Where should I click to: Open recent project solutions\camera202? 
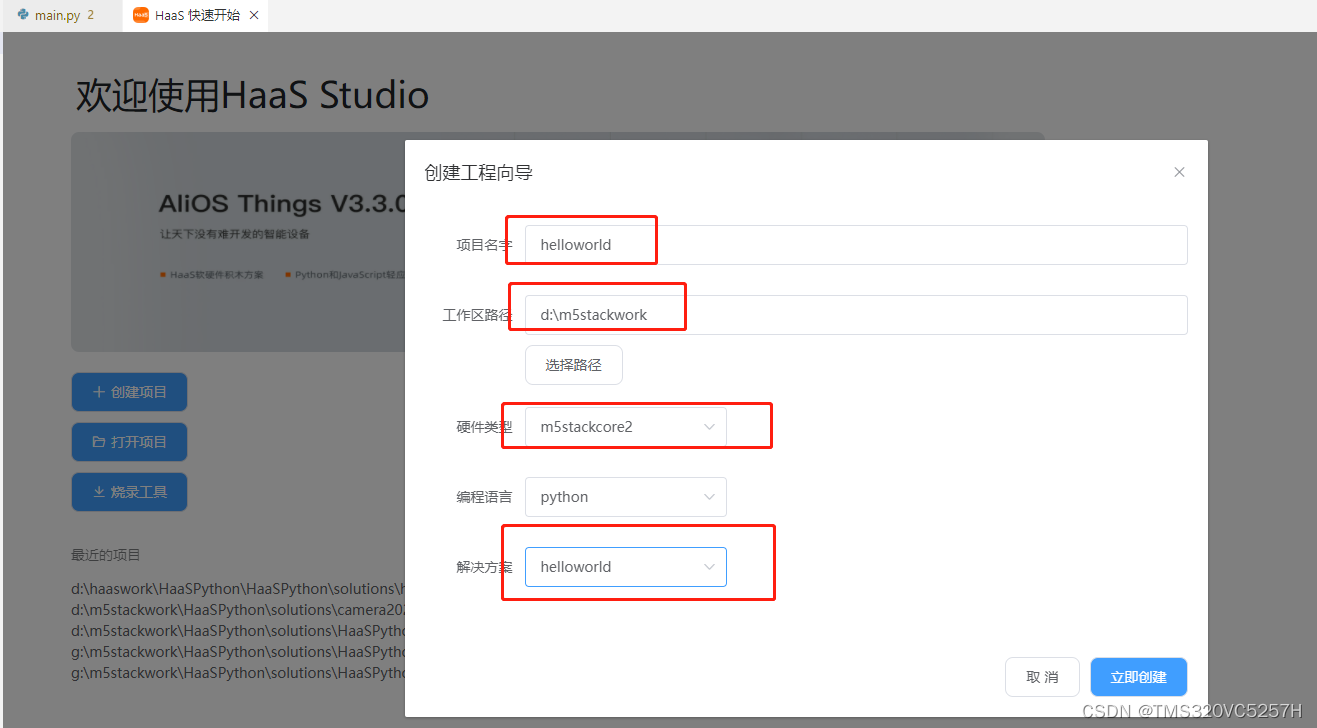(x=237, y=610)
